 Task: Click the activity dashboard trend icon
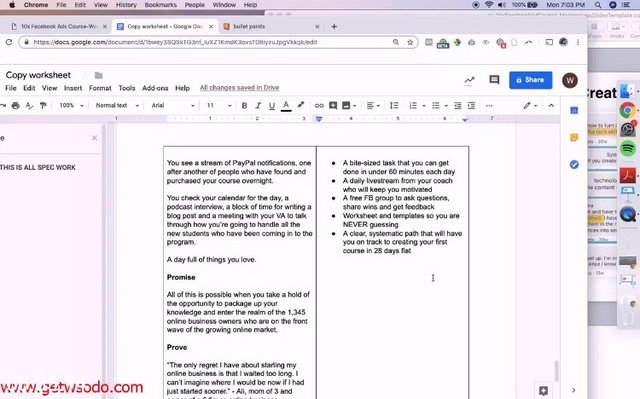(x=469, y=80)
